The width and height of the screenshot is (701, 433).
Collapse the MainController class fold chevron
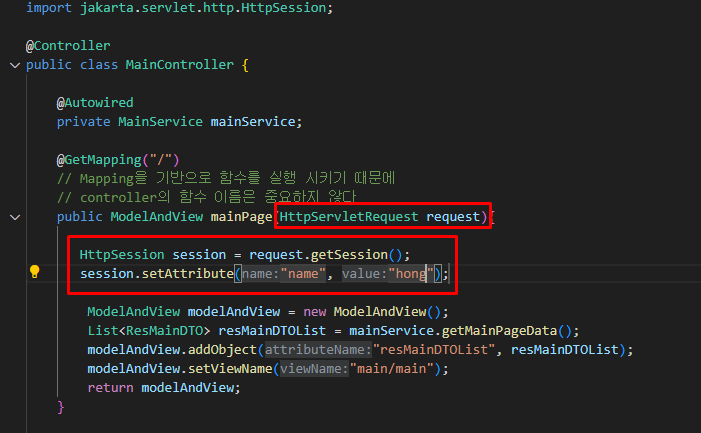15,65
